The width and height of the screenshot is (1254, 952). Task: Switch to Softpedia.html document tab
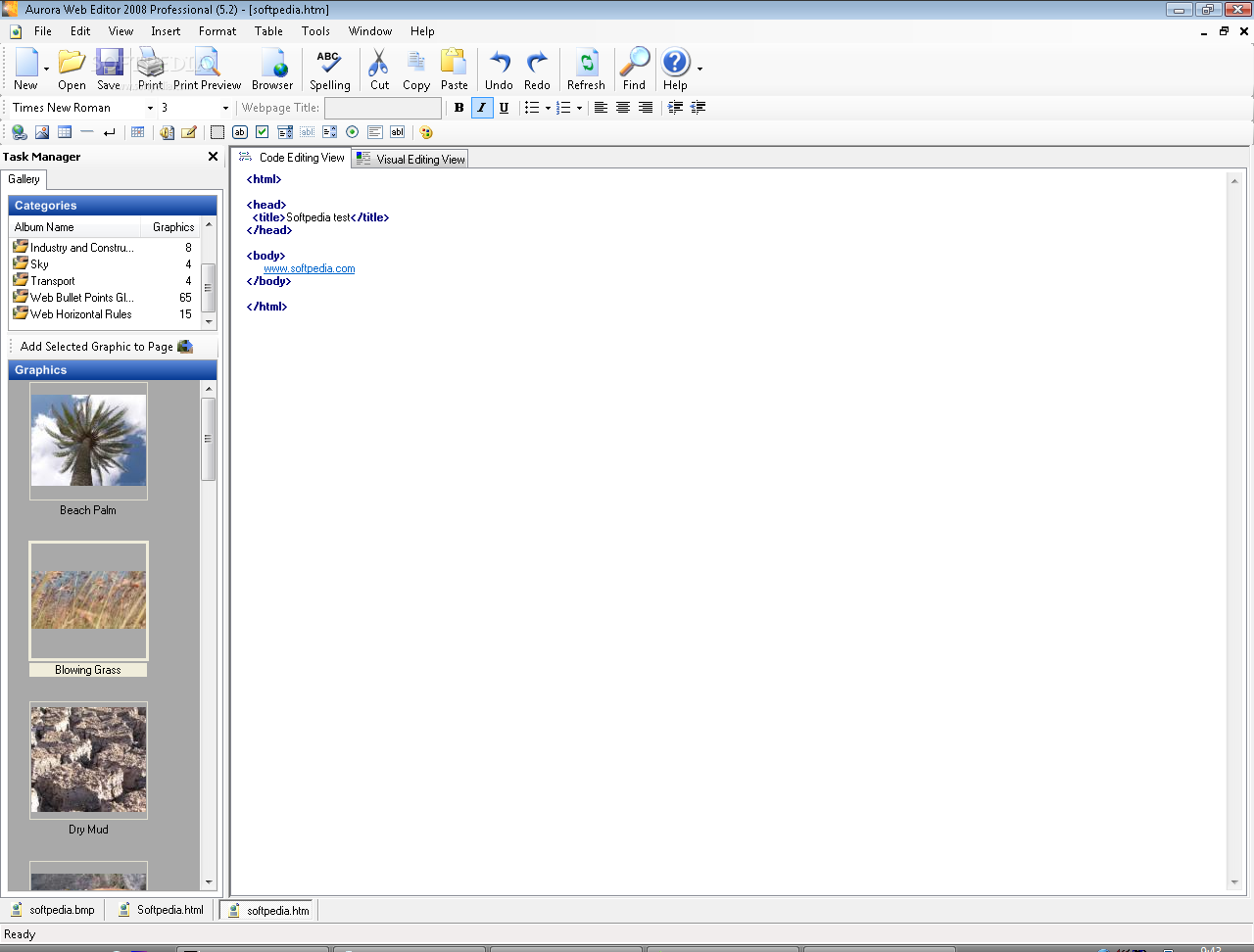[161, 910]
